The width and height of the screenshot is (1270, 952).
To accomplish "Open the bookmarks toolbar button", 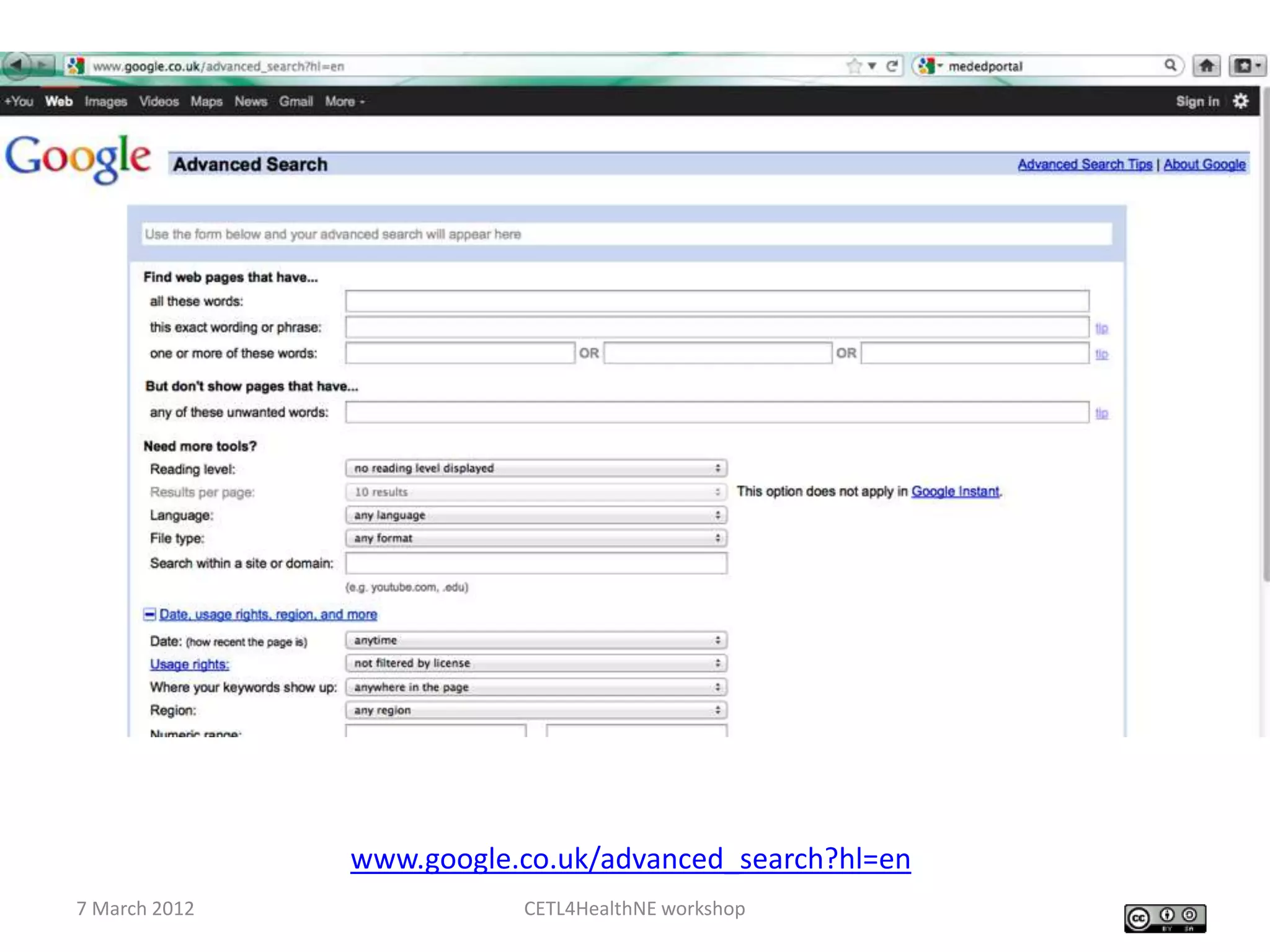I will (1246, 66).
